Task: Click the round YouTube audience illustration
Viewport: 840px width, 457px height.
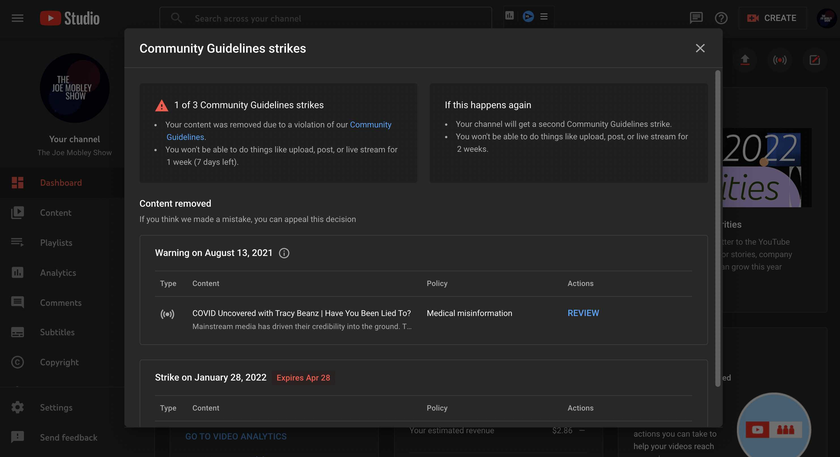Action: pyautogui.click(x=774, y=427)
